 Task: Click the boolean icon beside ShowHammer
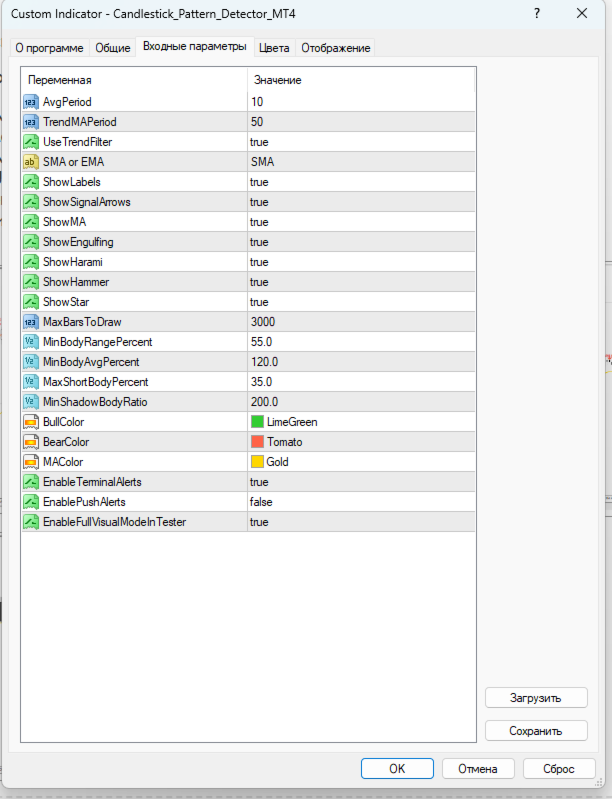[x=31, y=282]
